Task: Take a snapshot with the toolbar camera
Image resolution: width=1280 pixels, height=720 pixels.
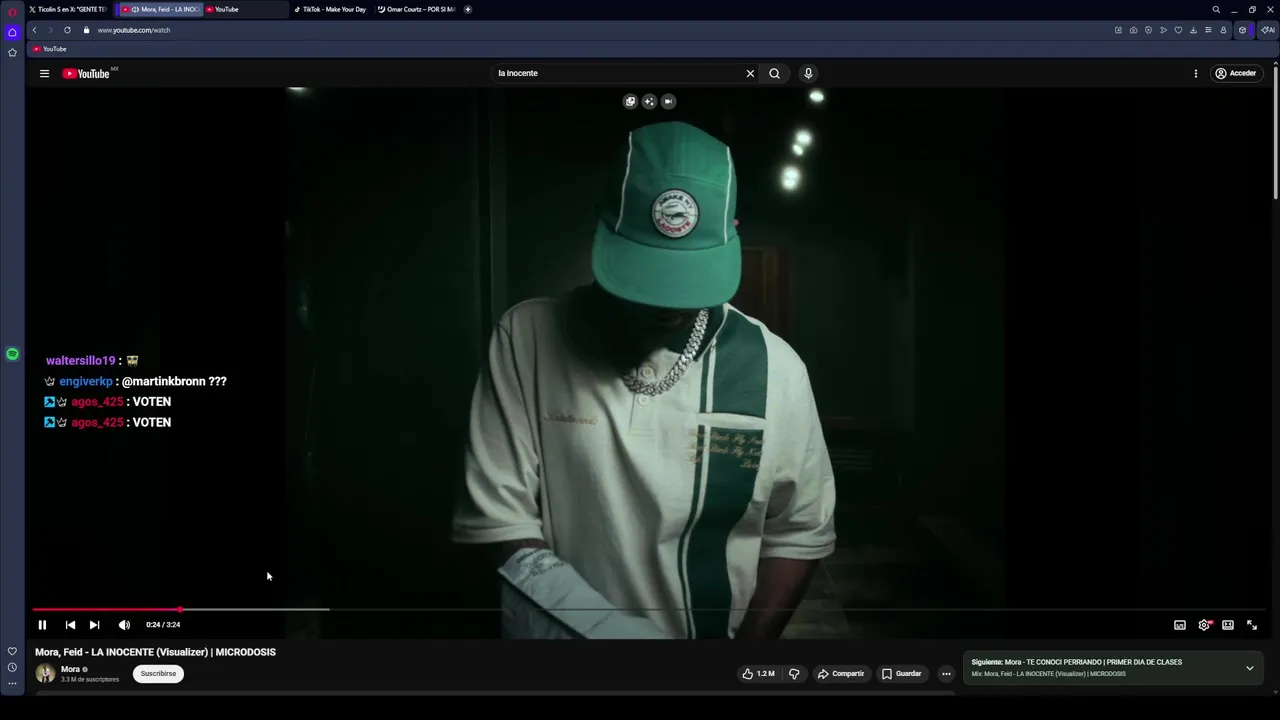Action: (x=1133, y=30)
